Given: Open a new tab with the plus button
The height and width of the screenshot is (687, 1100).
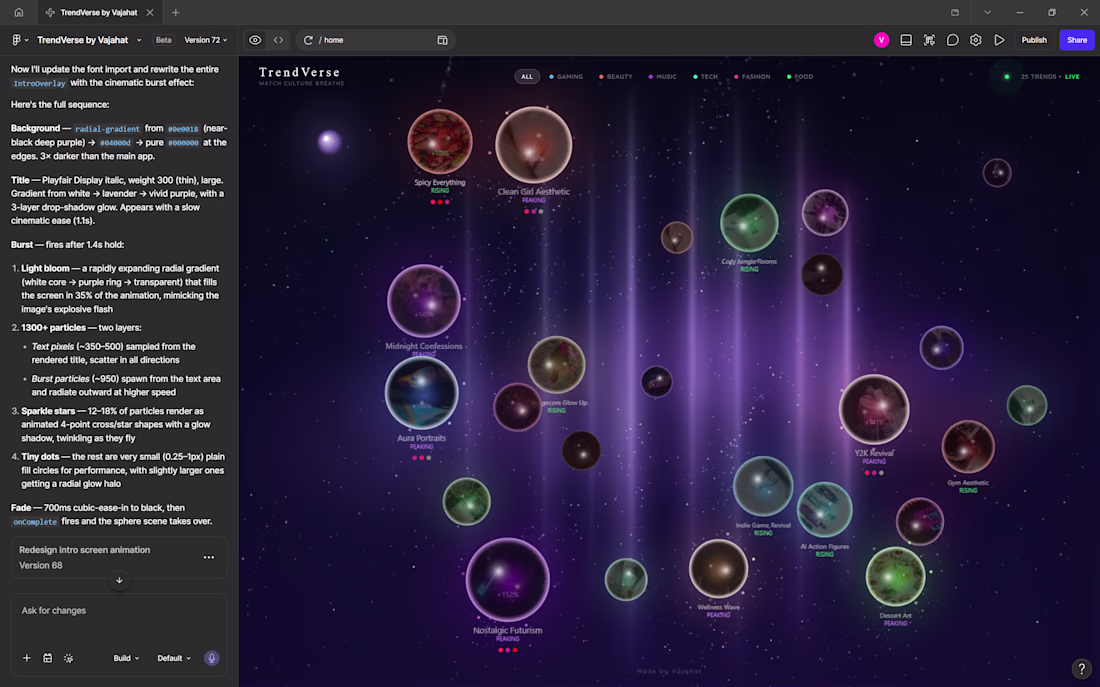Looking at the screenshot, I should click(175, 12).
